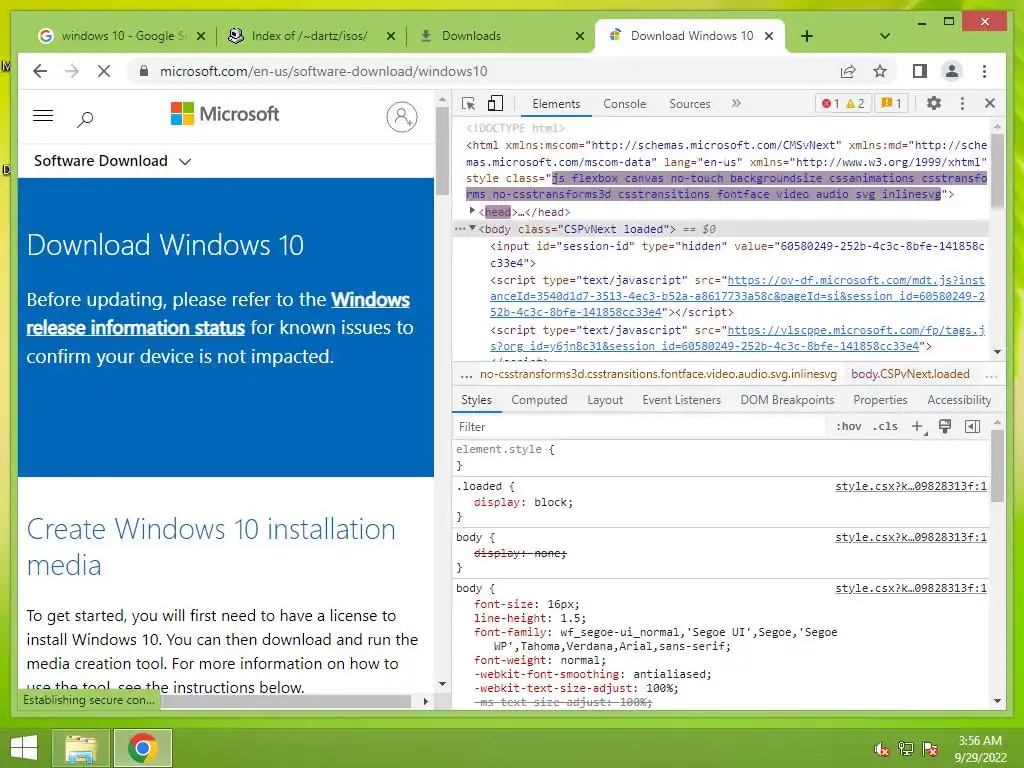Collapse the body element node

(x=472, y=229)
